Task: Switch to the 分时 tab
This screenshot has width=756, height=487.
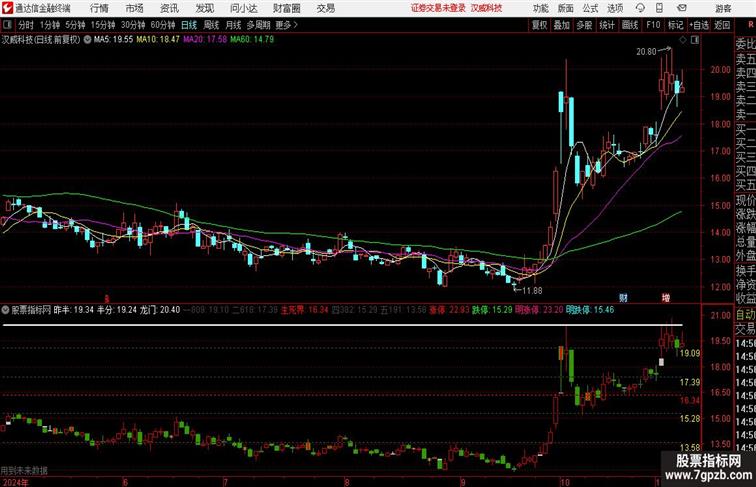Action: click(x=26, y=25)
